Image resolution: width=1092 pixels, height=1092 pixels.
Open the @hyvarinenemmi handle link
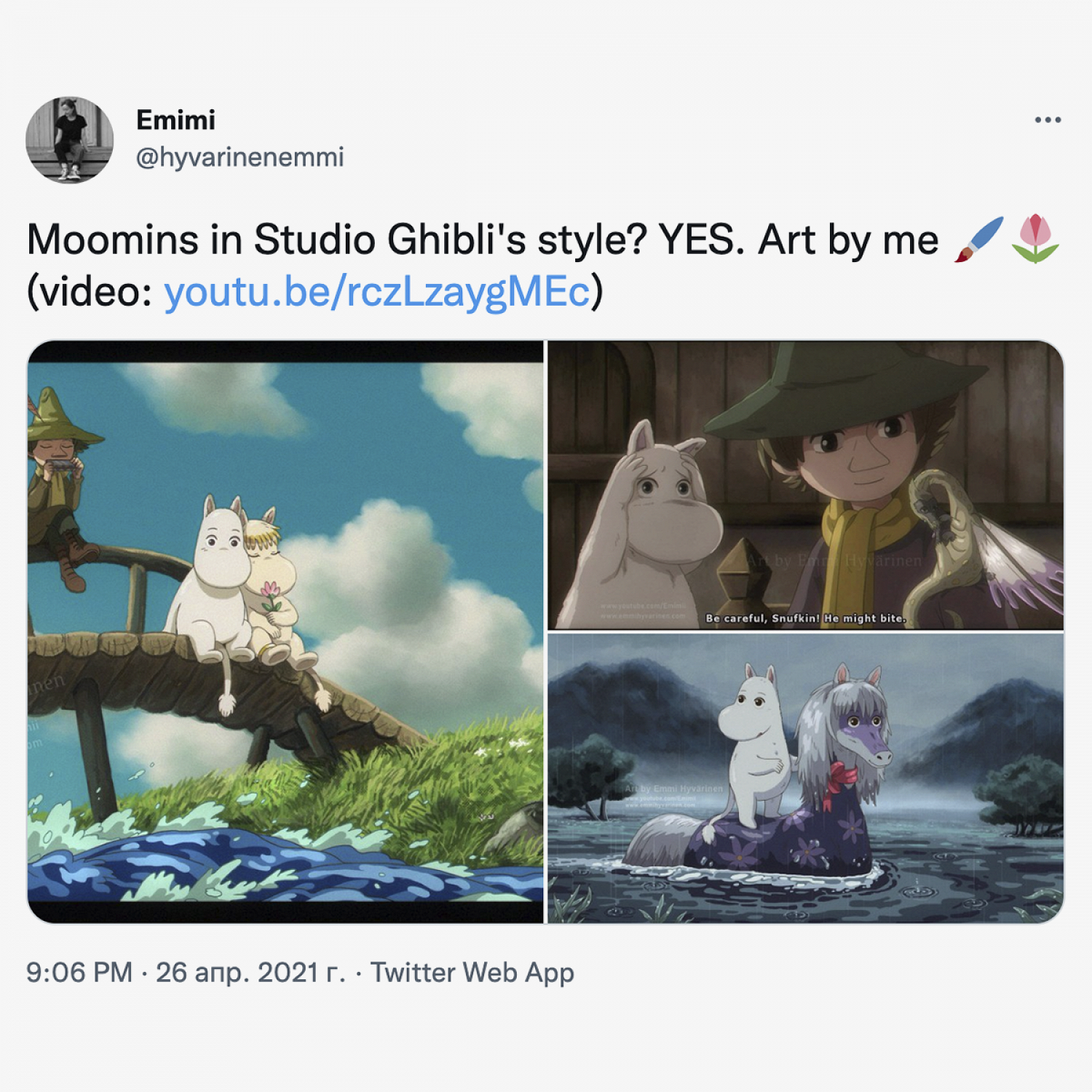point(240,157)
